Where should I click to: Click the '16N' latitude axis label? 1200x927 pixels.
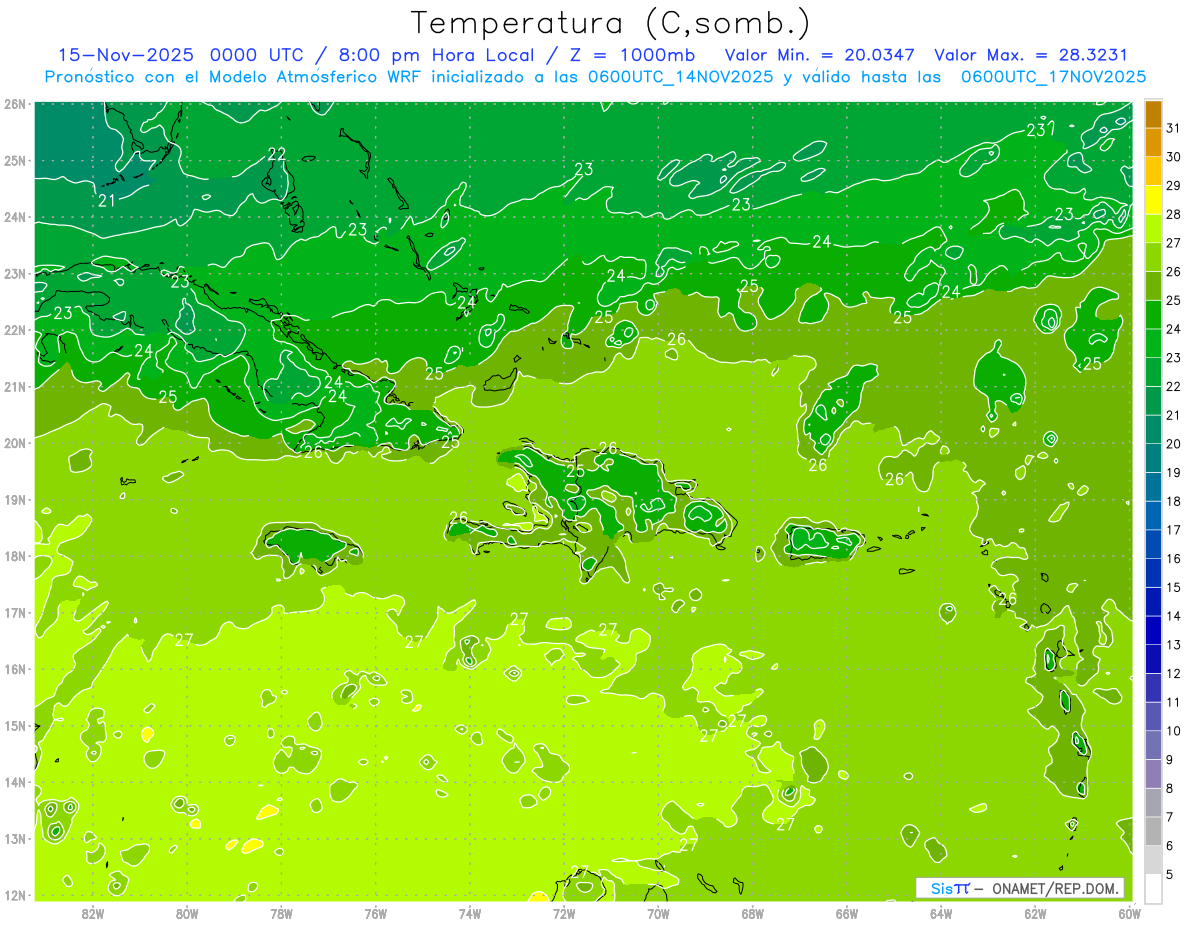pyautogui.click(x=15, y=669)
